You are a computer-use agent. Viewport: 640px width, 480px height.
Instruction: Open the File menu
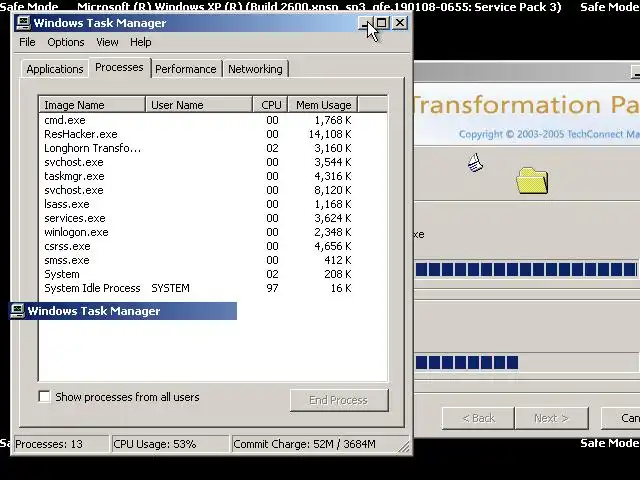(x=27, y=42)
